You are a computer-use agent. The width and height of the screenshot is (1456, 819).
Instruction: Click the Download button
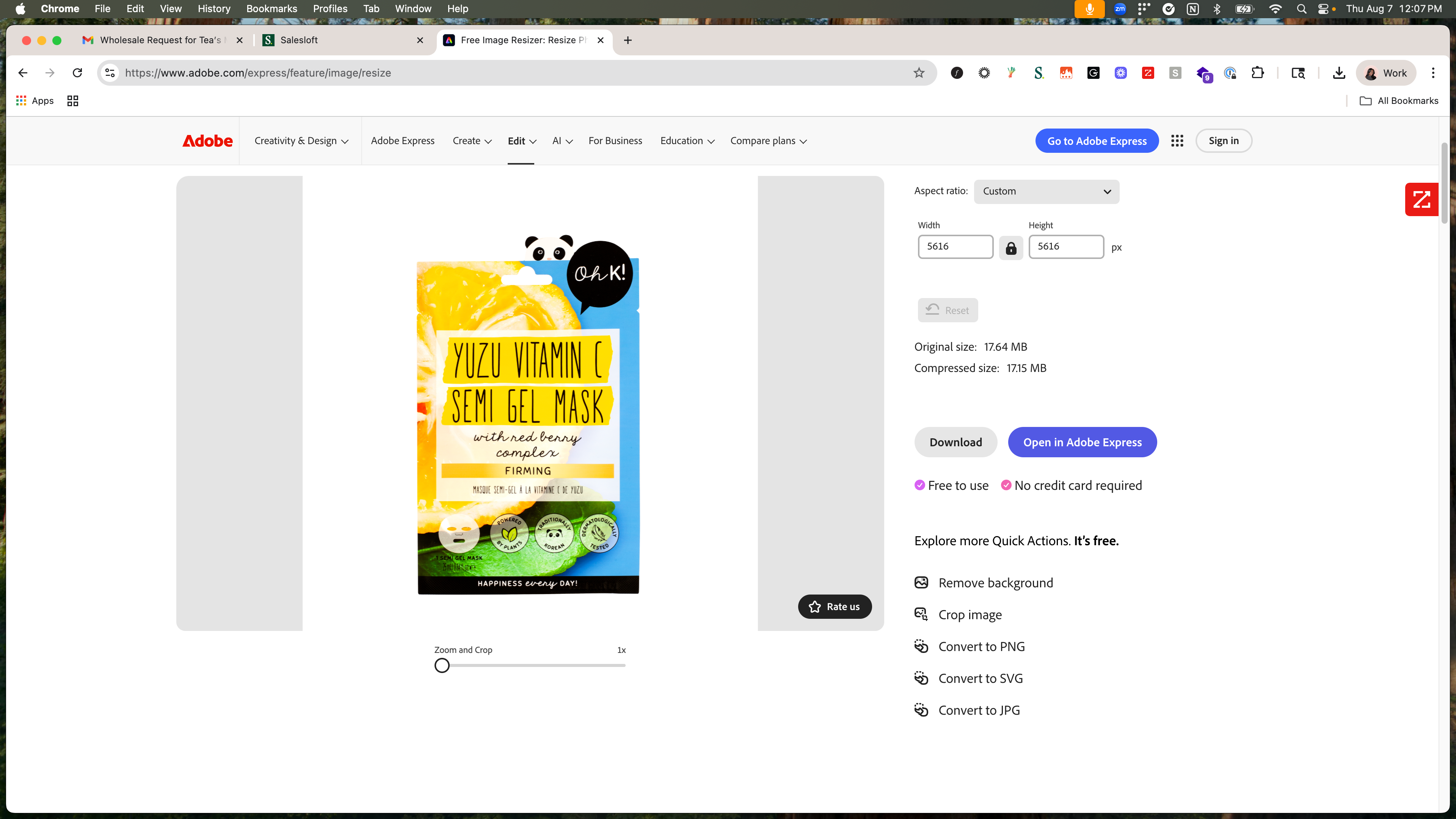coord(955,442)
